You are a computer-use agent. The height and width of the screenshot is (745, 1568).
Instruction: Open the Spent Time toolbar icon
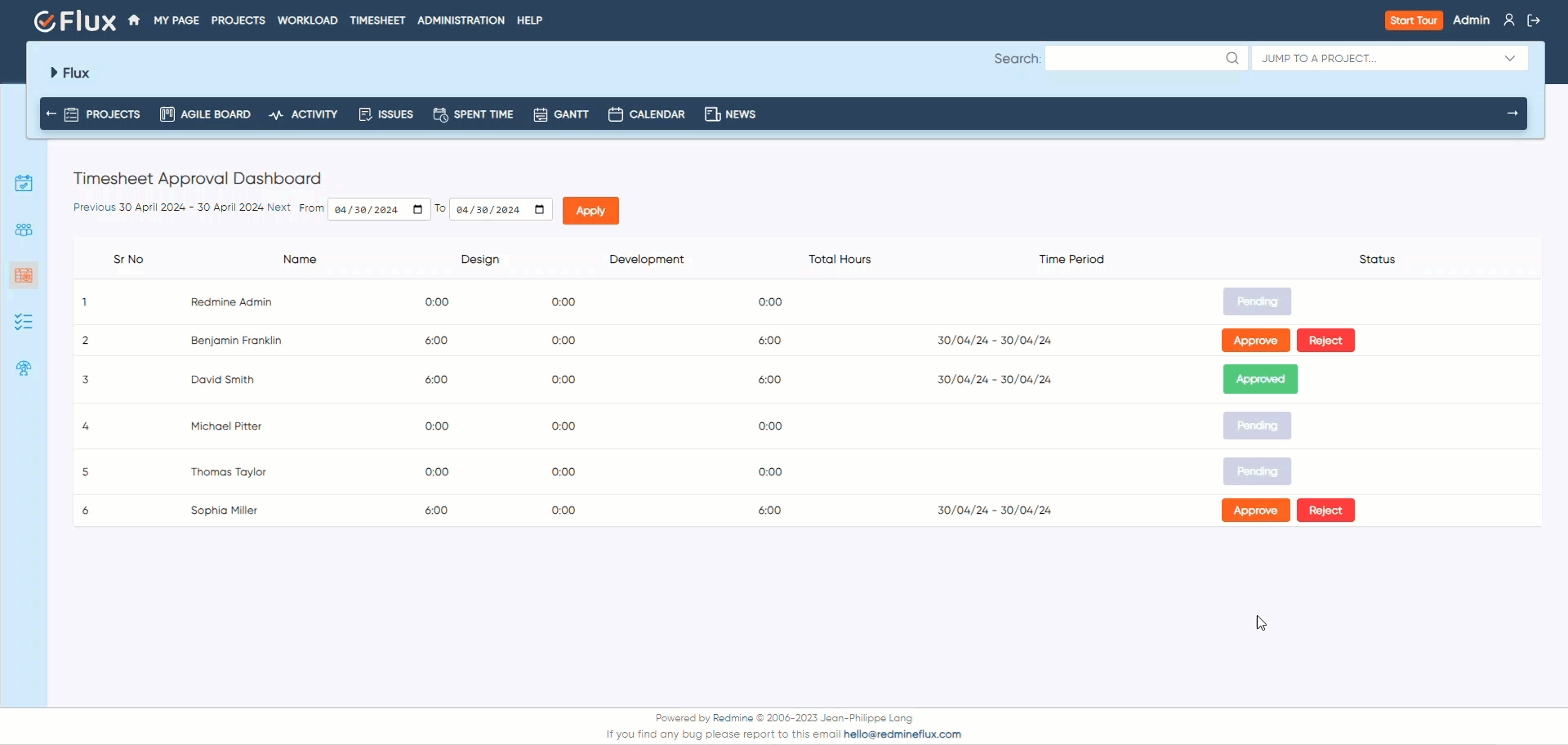442,114
